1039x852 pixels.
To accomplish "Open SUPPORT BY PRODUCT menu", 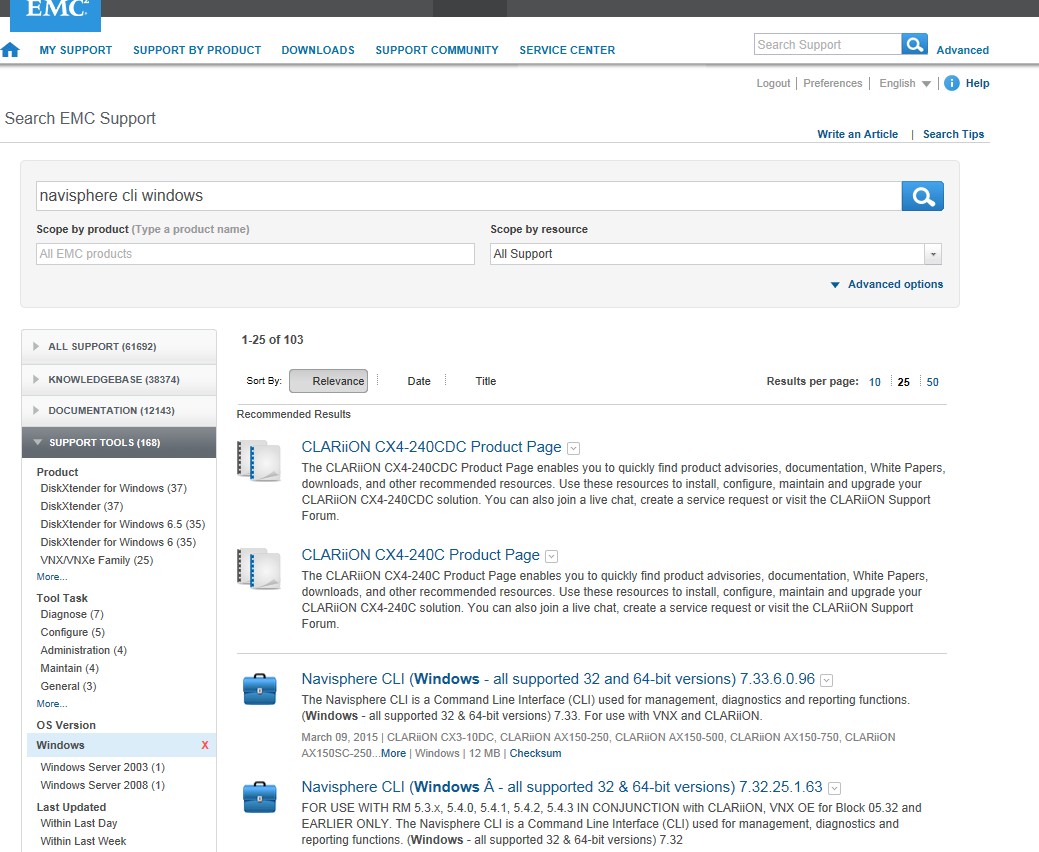I will [x=197, y=50].
